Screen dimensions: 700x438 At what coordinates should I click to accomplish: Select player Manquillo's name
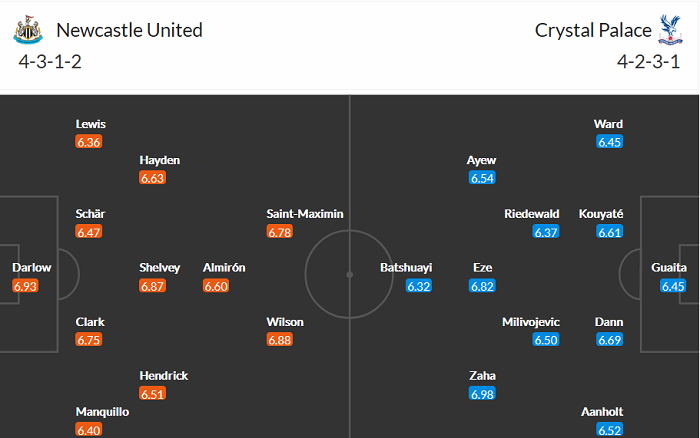tap(101, 412)
